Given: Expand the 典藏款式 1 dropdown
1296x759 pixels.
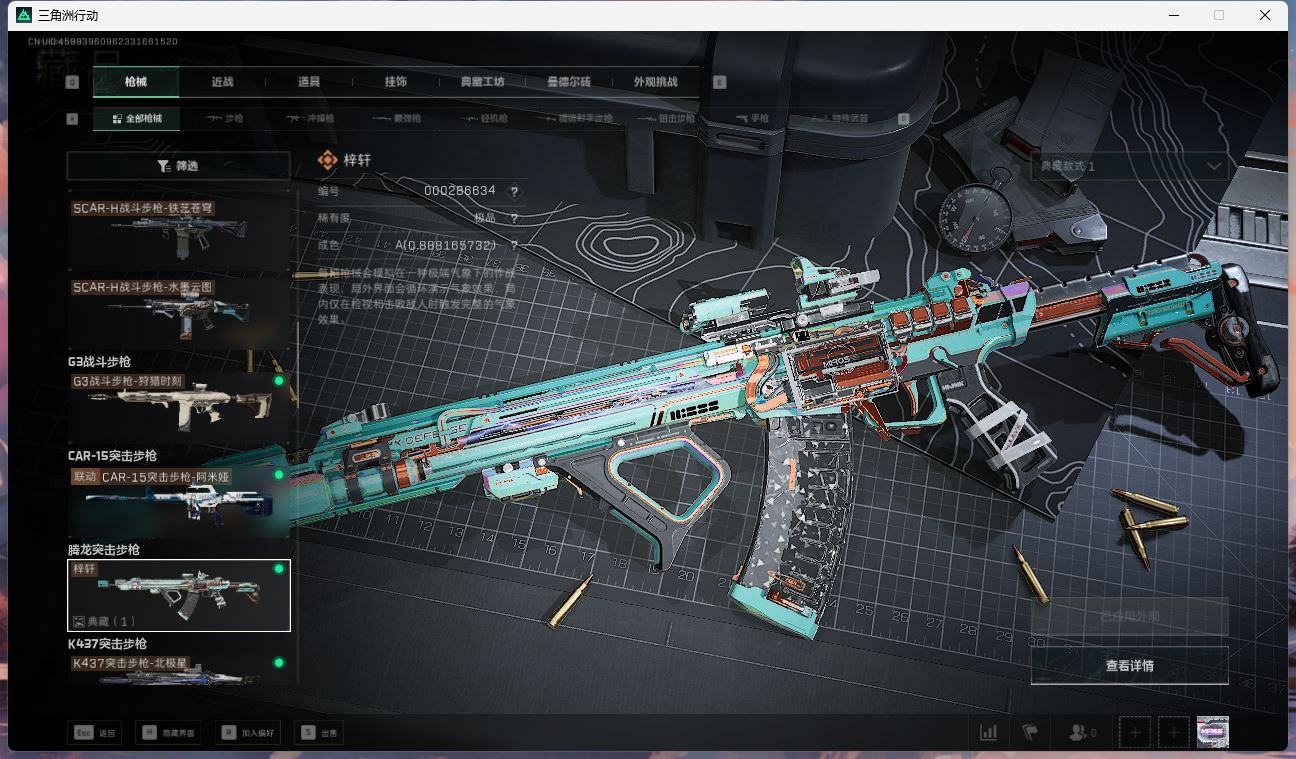Looking at the screenshot, I should [1129, 166].
